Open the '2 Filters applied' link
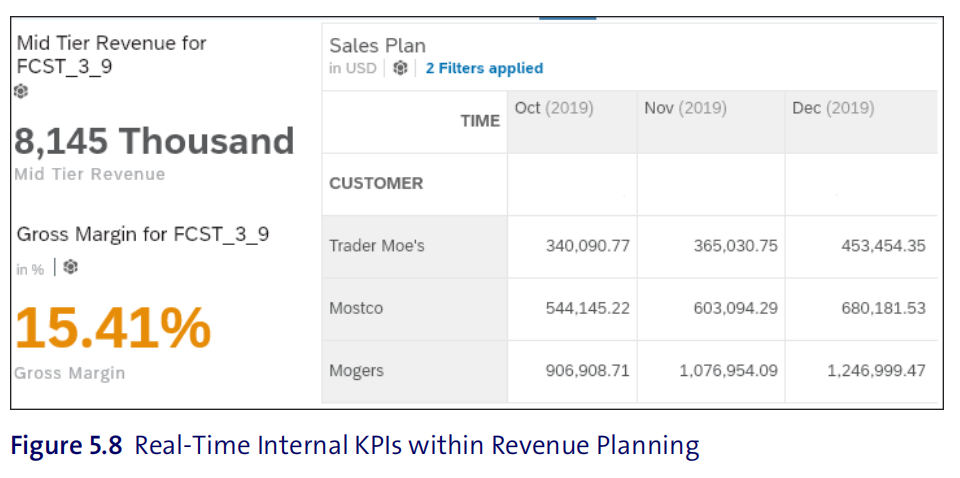Screen dimensions: 960x478 coord(484,68)
